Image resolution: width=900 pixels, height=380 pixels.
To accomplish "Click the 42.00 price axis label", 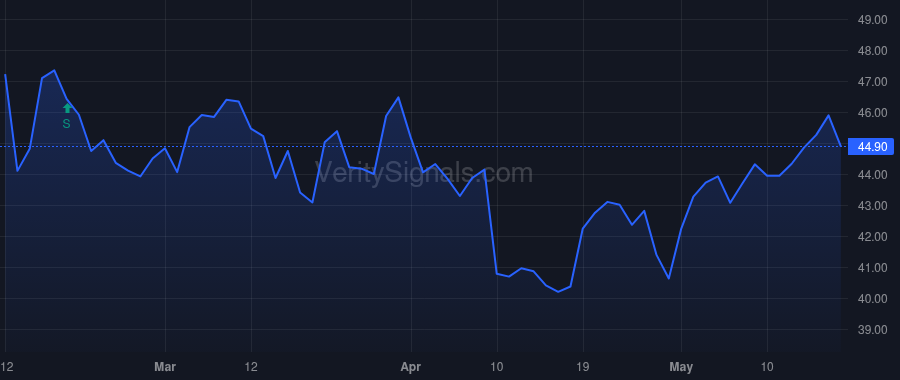I will (x=872, y=237).
